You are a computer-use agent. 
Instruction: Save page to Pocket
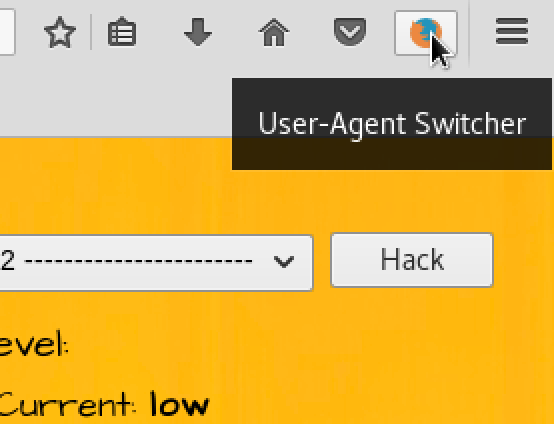click(x=350, y=32)
